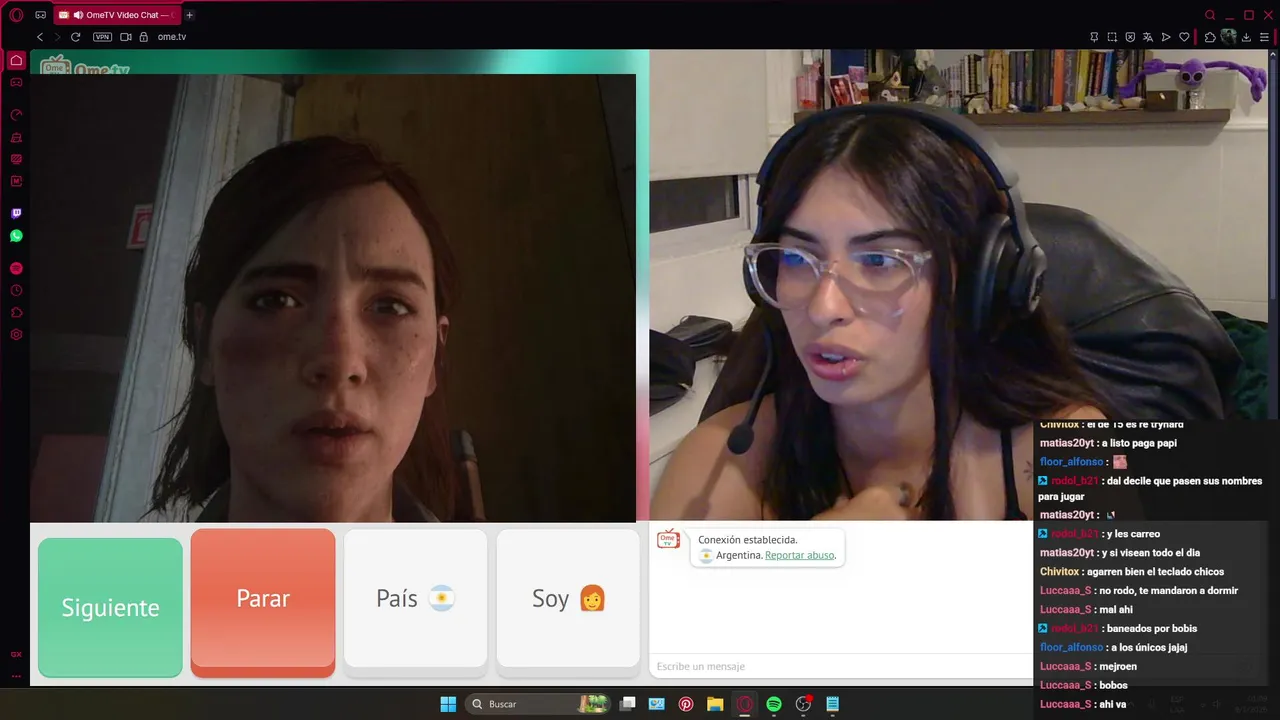Open the profile avatar thumbnail in toolbar
This screenshot has height=720, width=1280.
[x=1229, y=37]
